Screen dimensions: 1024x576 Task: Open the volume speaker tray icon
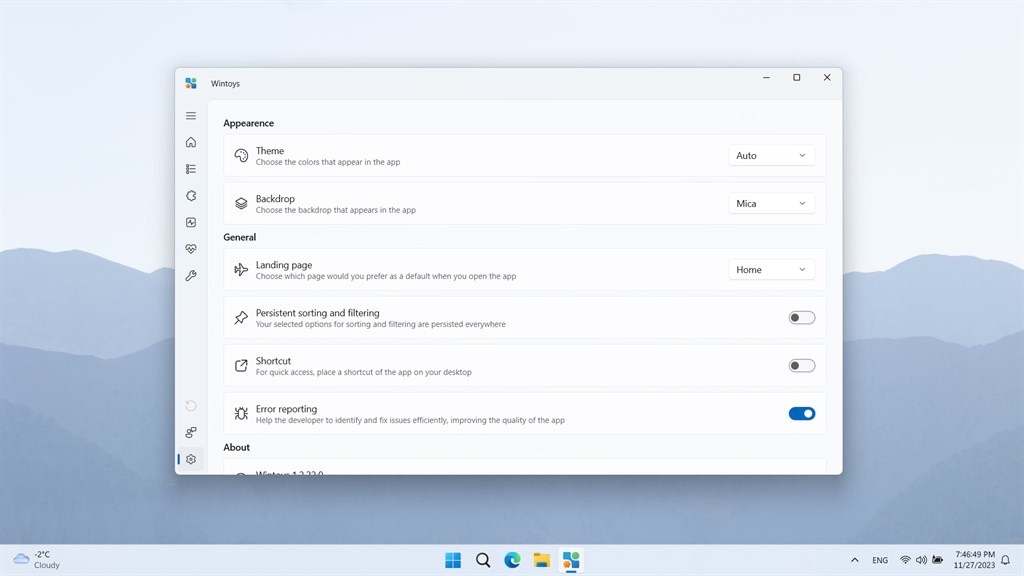[x=921, y=560]
